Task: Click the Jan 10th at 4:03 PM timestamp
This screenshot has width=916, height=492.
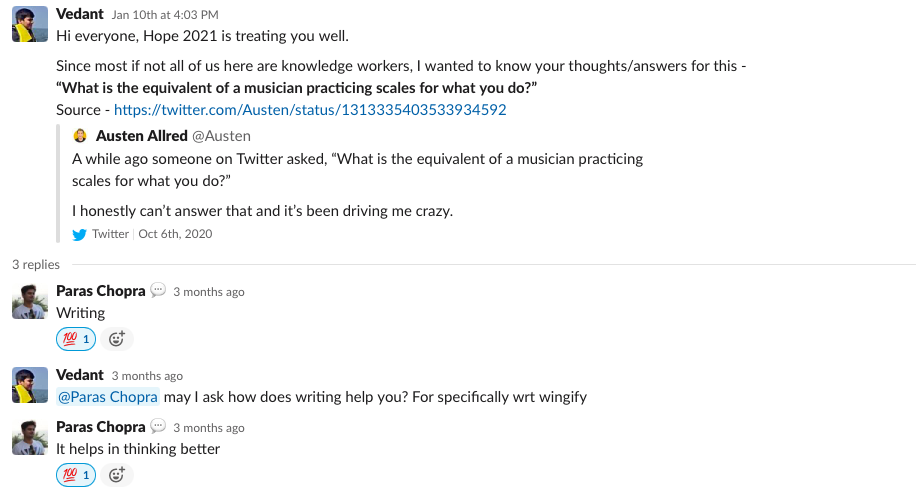Action: click(165, 15)
